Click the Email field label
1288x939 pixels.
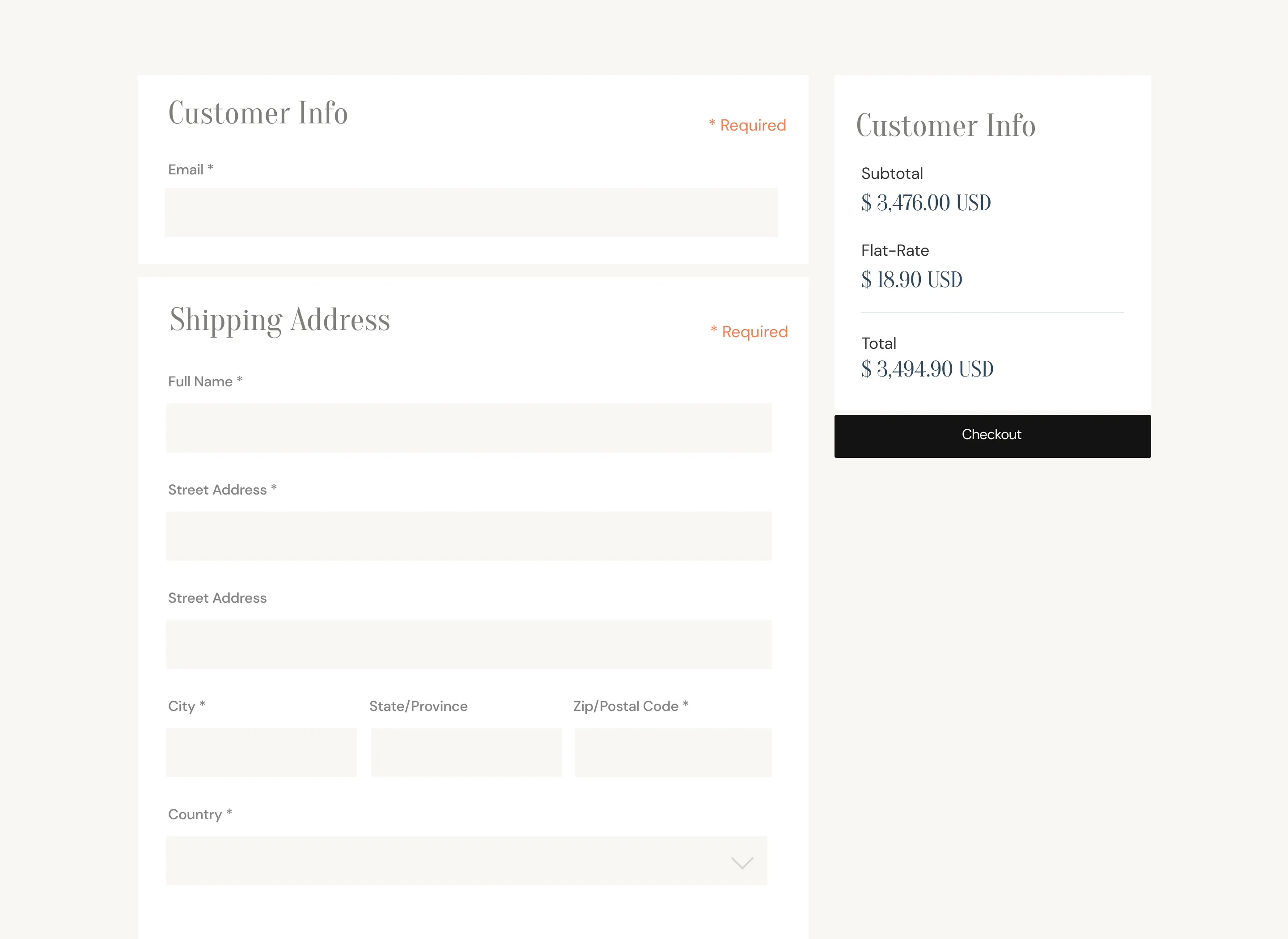click(x=190, y=169)
